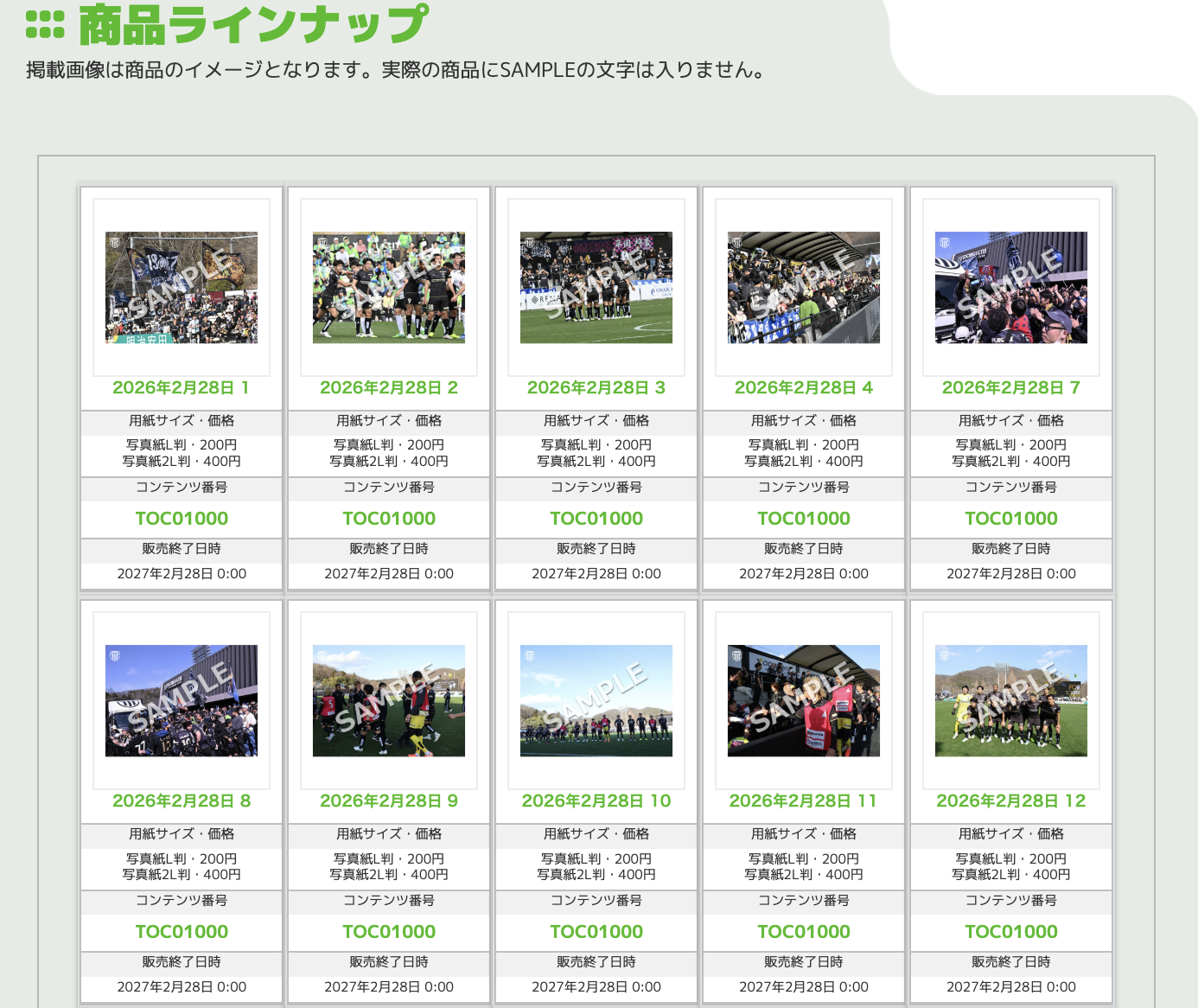Screen dimensions: 1198x1008
Task: Click the 2026年2月28日 2 players huddle thumbnail
Action: pos(389,287)
